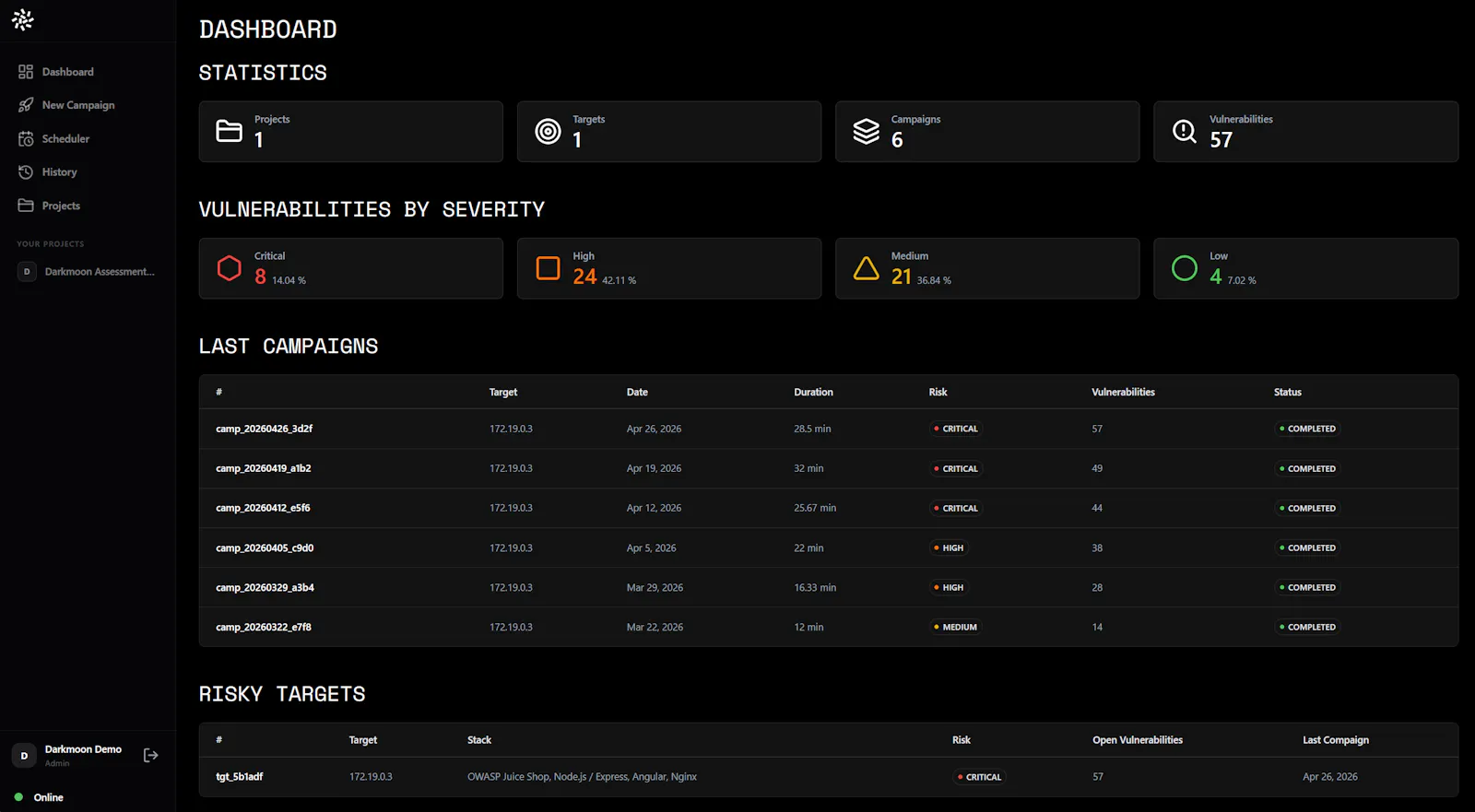Open campaign camp_20260322_e7f8
Viewport: 1475px width, 812px height.
pos(263,627)
